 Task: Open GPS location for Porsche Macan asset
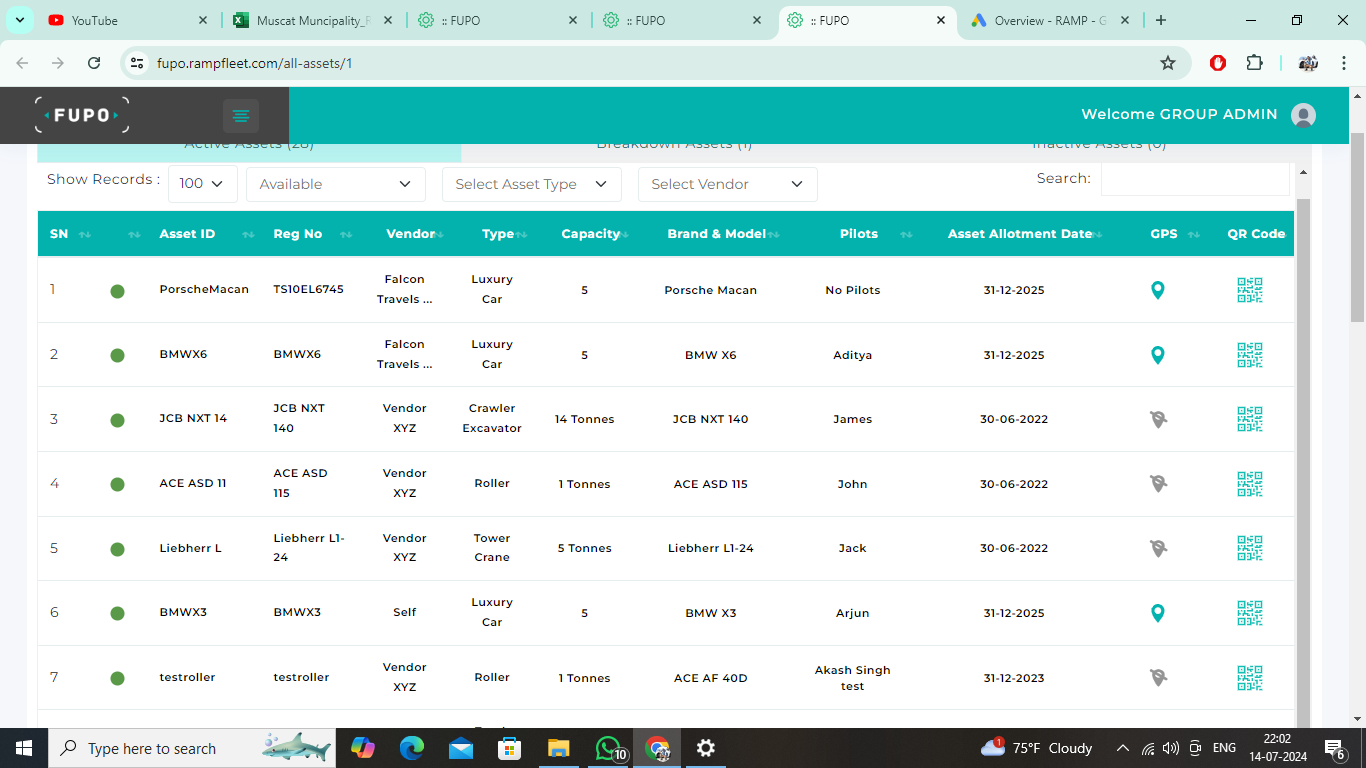(x=1157, y=290)
